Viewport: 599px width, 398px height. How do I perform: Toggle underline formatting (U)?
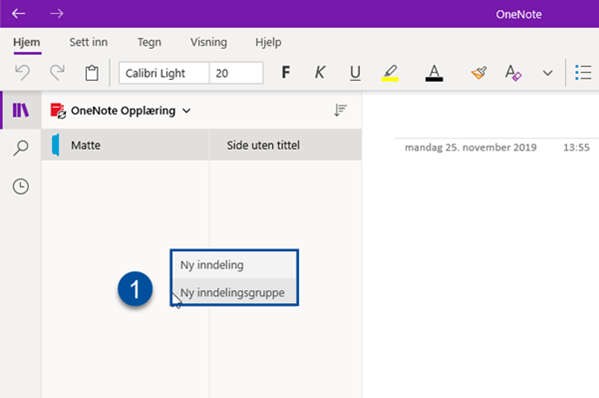(x=355, y=73)
